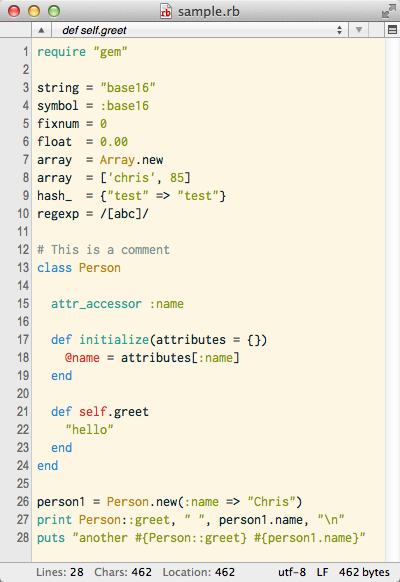
Task: Enter full screen using the title bar arrows
Action: (388, 11)
